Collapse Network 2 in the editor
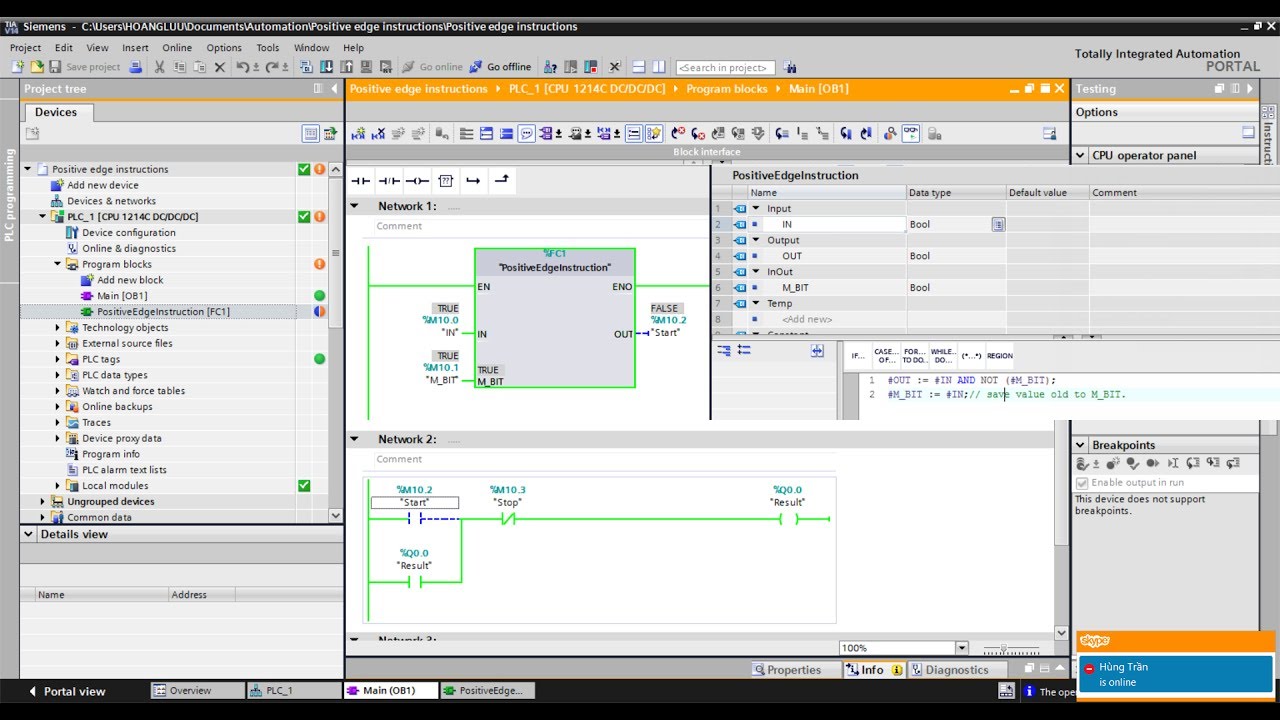 tap(354, 439)
